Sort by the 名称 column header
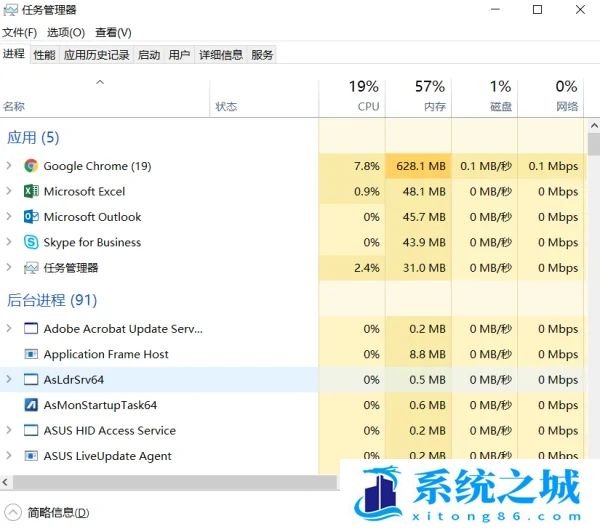 point(105,97)
